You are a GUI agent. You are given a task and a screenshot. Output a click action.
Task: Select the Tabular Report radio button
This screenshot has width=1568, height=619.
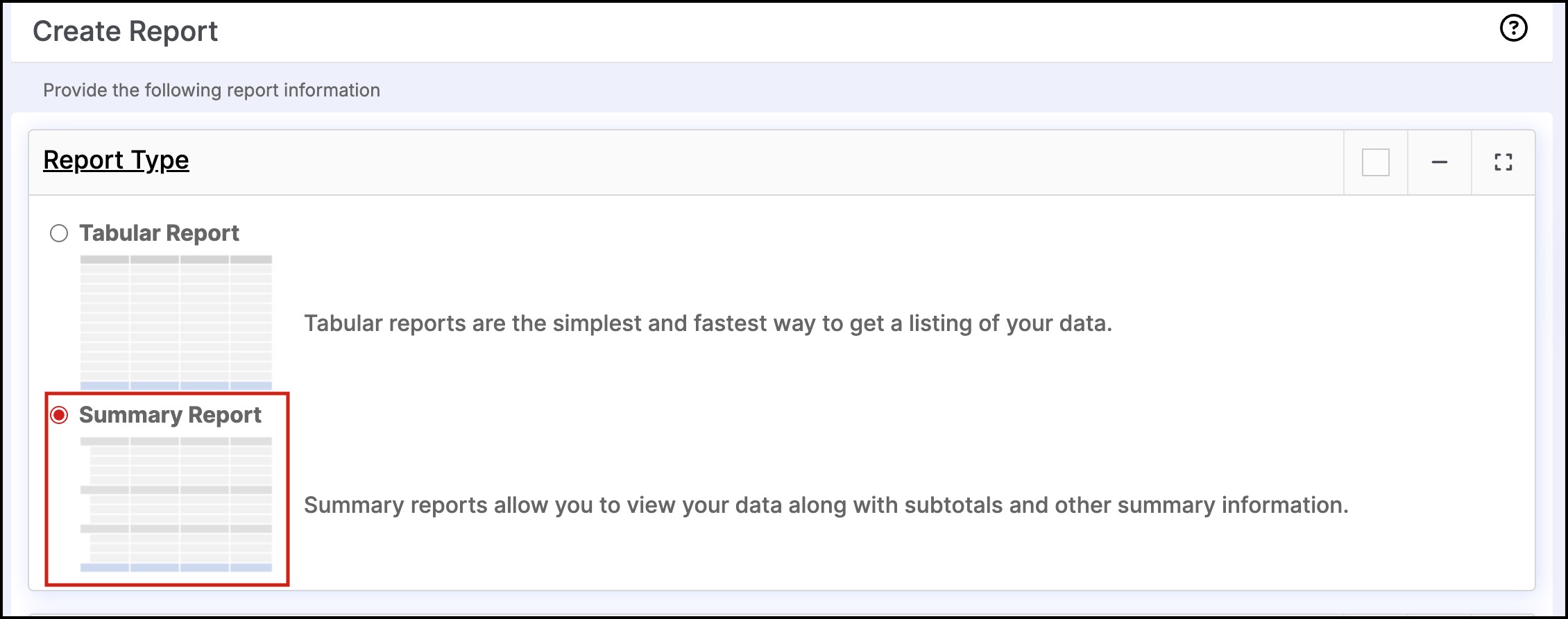pyautogui.click(x=59, y=233)
